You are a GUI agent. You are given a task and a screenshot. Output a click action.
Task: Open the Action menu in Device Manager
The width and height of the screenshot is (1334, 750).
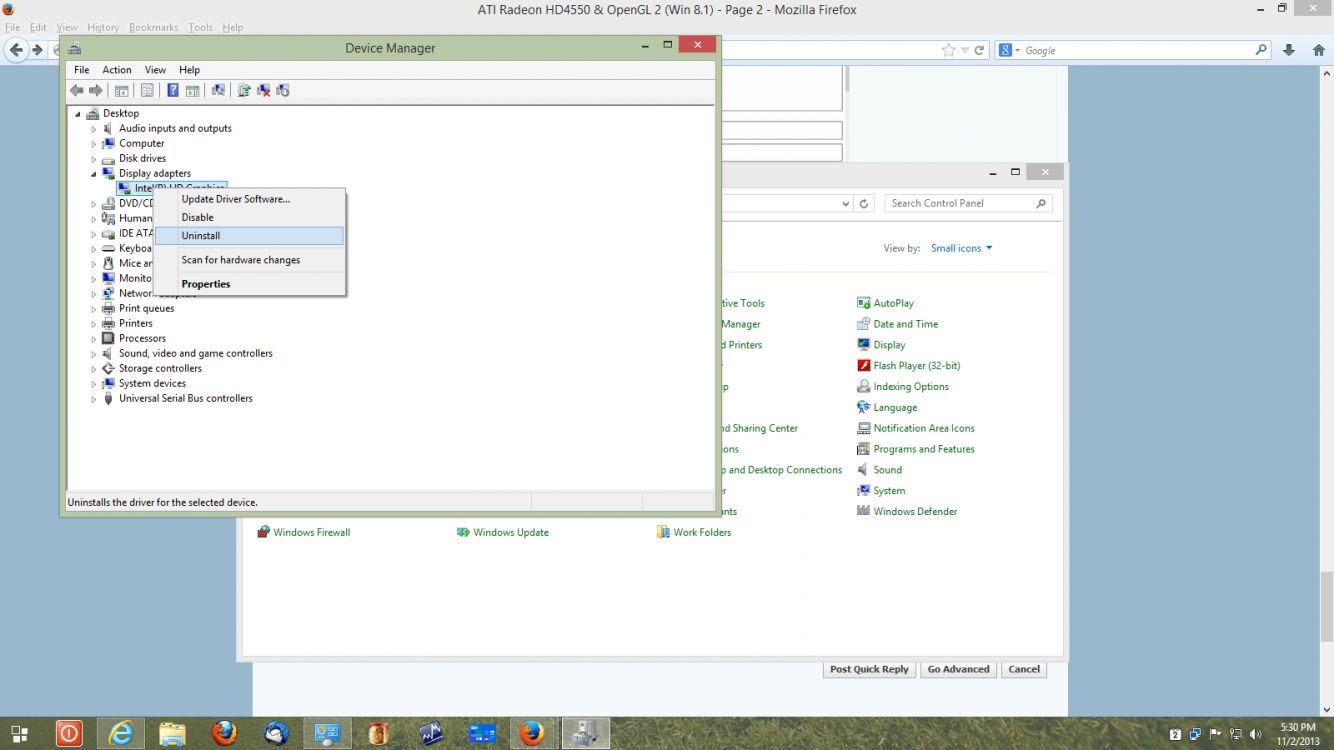coord(117,70)
